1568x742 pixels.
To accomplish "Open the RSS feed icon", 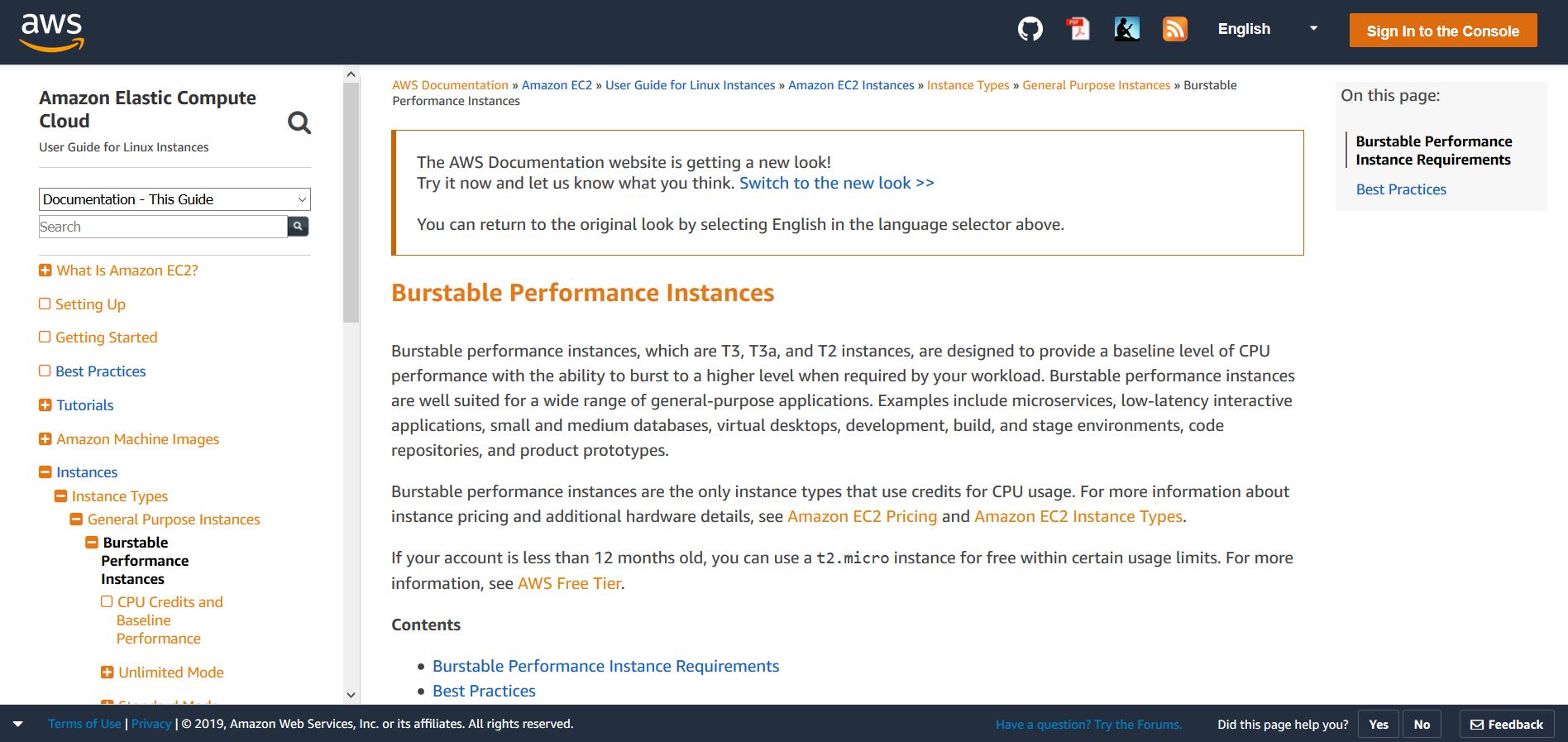I will tap(1174, 30).
